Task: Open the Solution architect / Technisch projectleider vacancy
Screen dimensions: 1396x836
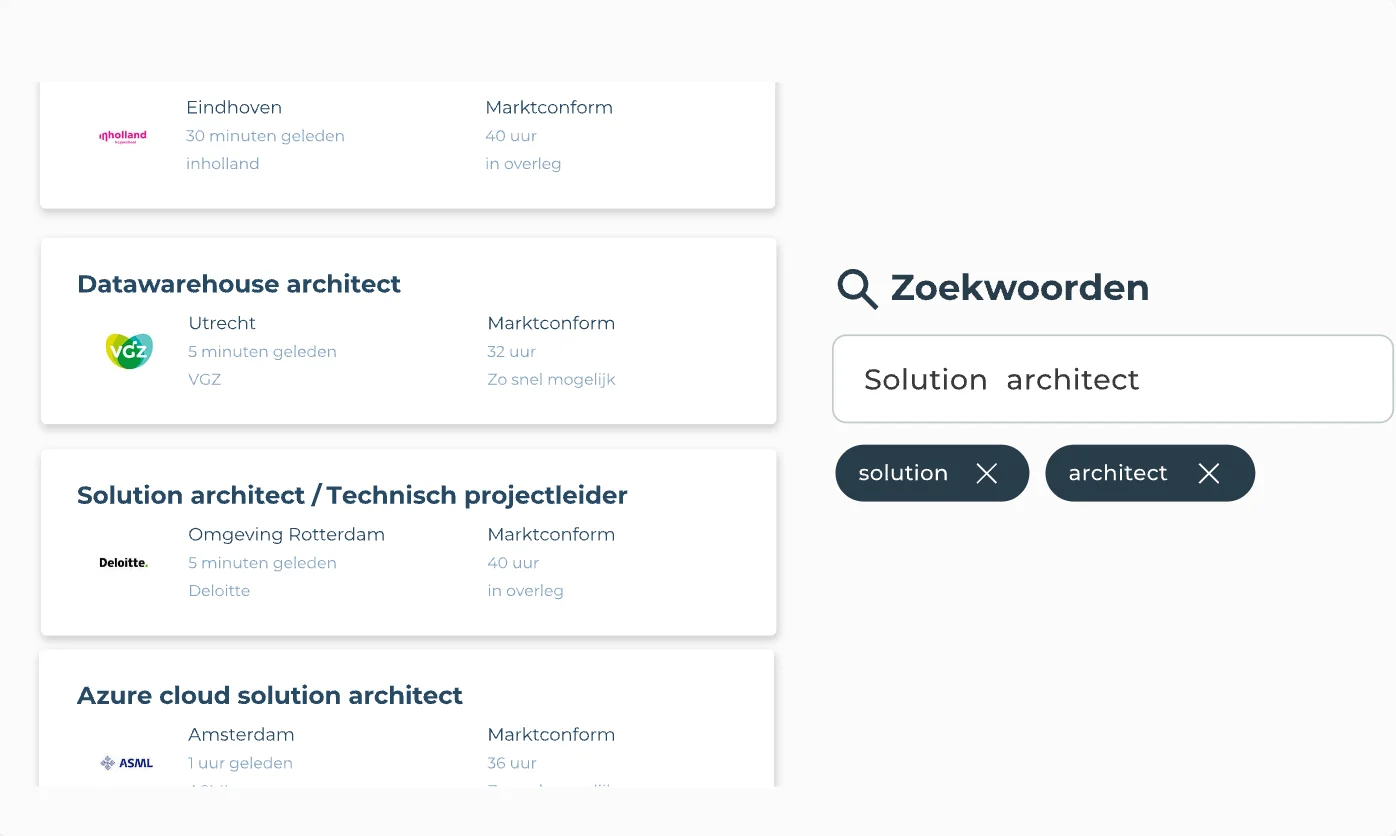Action: point(352,495)
